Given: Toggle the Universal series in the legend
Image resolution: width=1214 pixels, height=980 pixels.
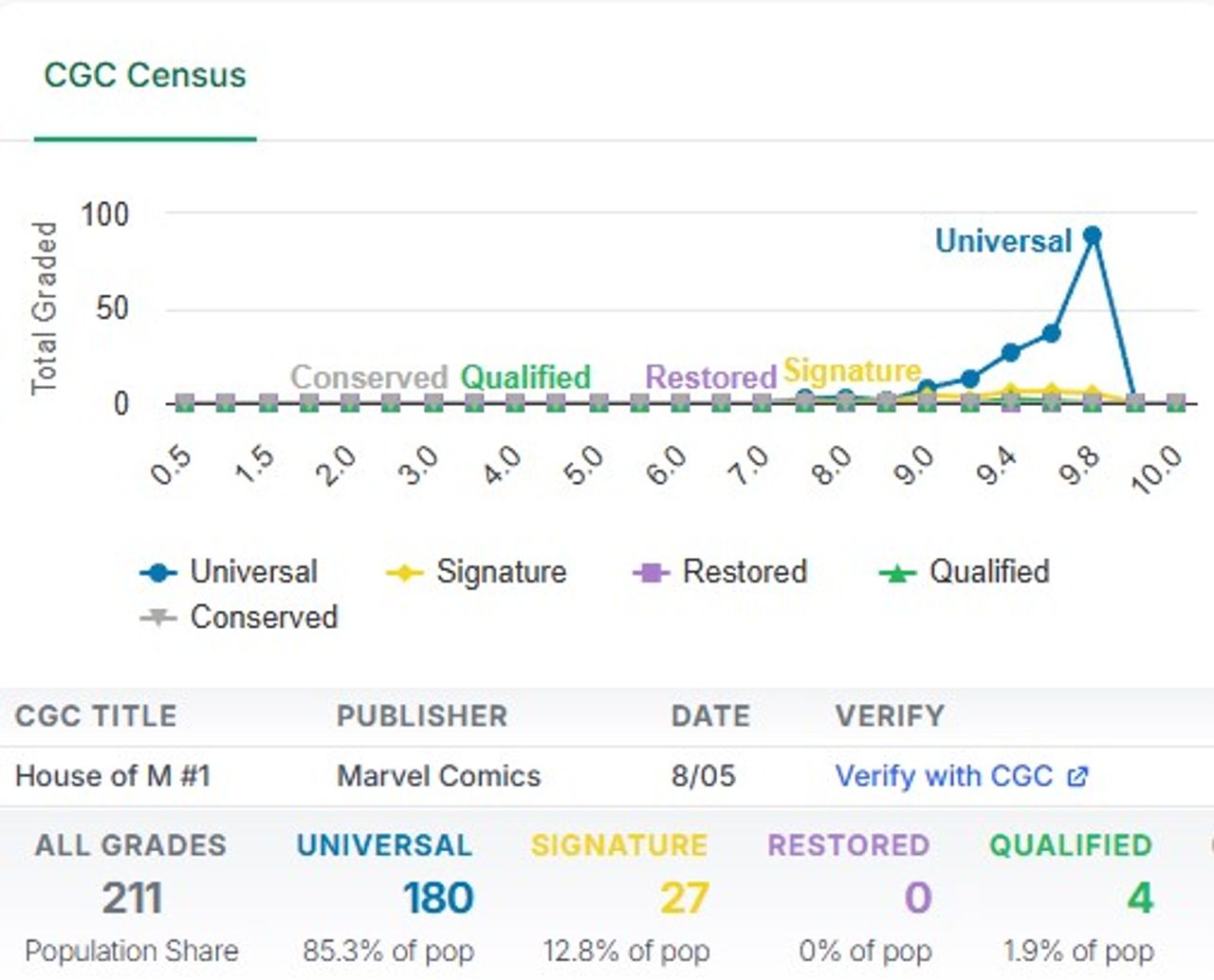Looking at the screenshot, I should pyautogui.click(x=229, y=572).
